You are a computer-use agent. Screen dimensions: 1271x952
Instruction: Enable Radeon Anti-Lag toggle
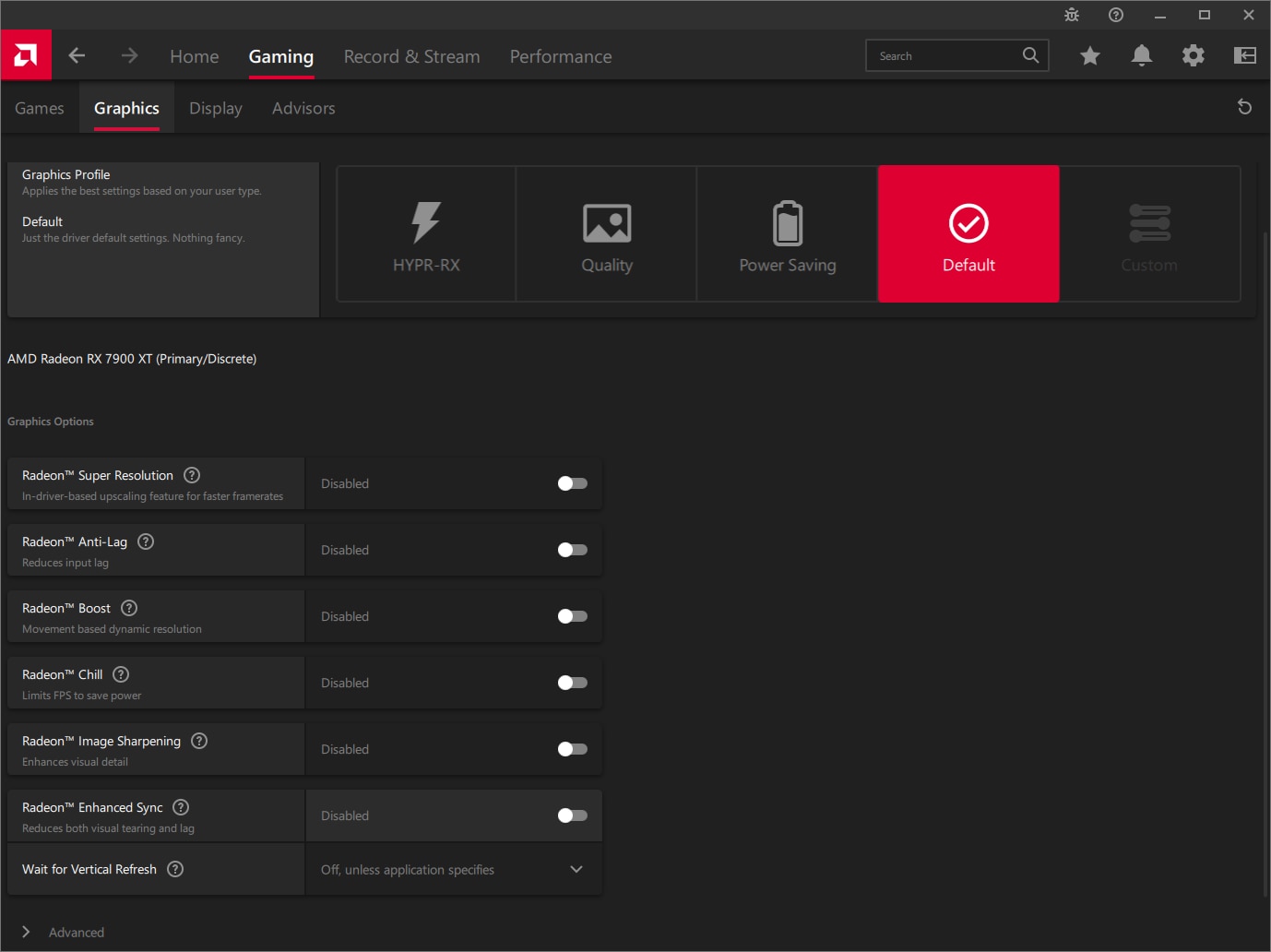tap(572, 550)
